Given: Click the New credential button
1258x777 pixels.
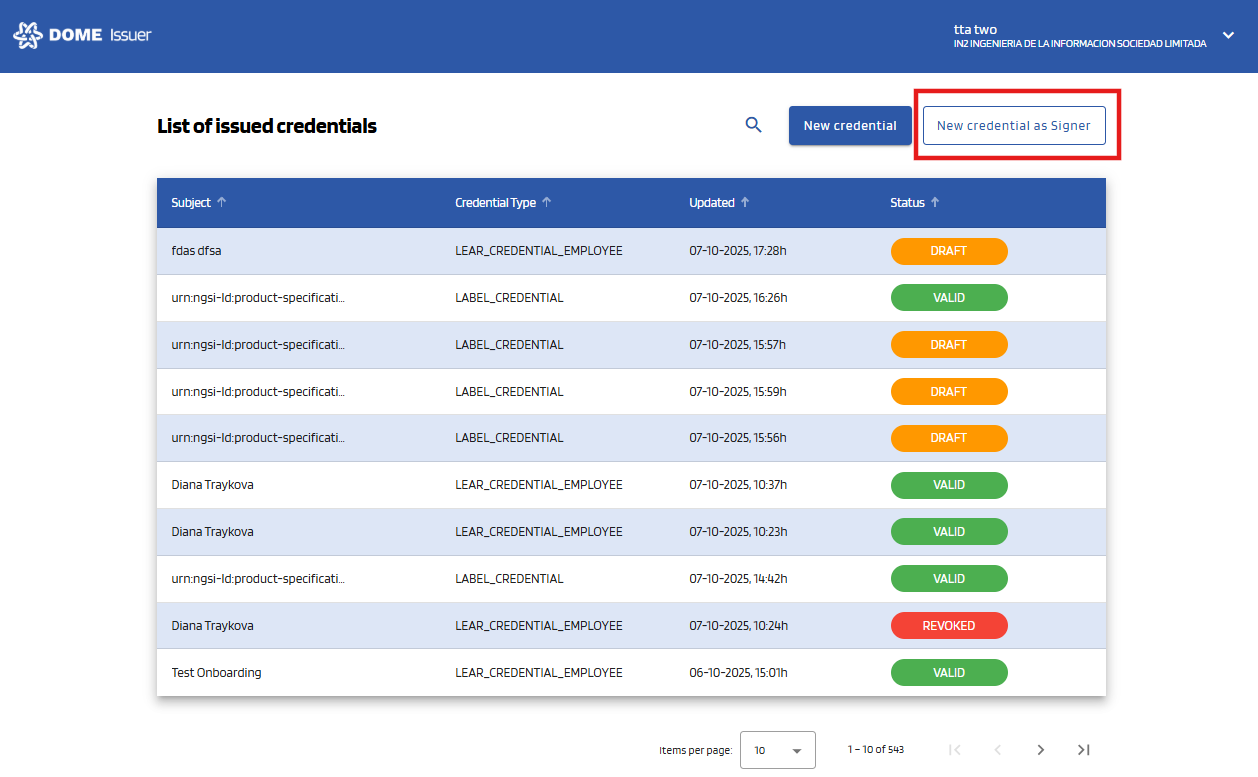Looking at the screenshot, I should click(x=850, y=126).
